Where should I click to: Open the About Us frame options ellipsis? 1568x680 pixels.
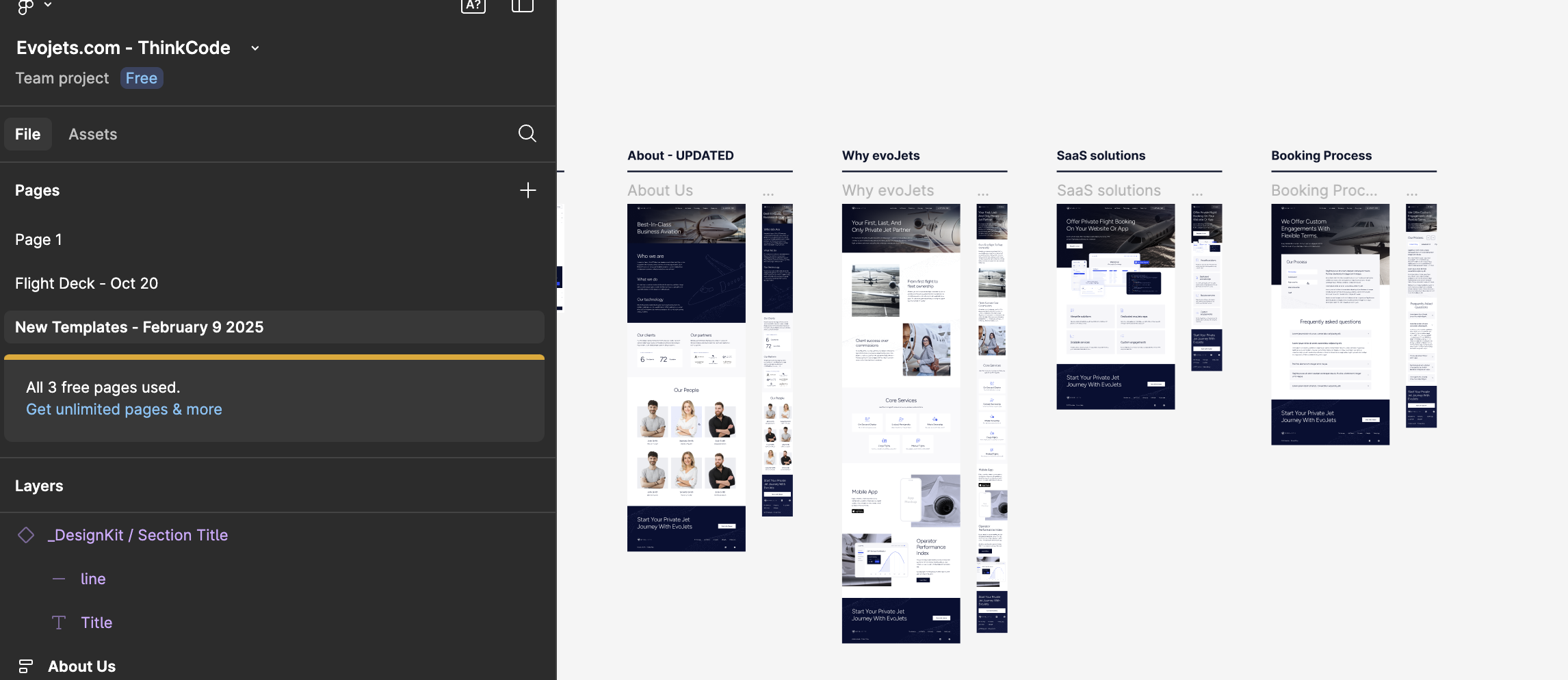pos(768,194)
